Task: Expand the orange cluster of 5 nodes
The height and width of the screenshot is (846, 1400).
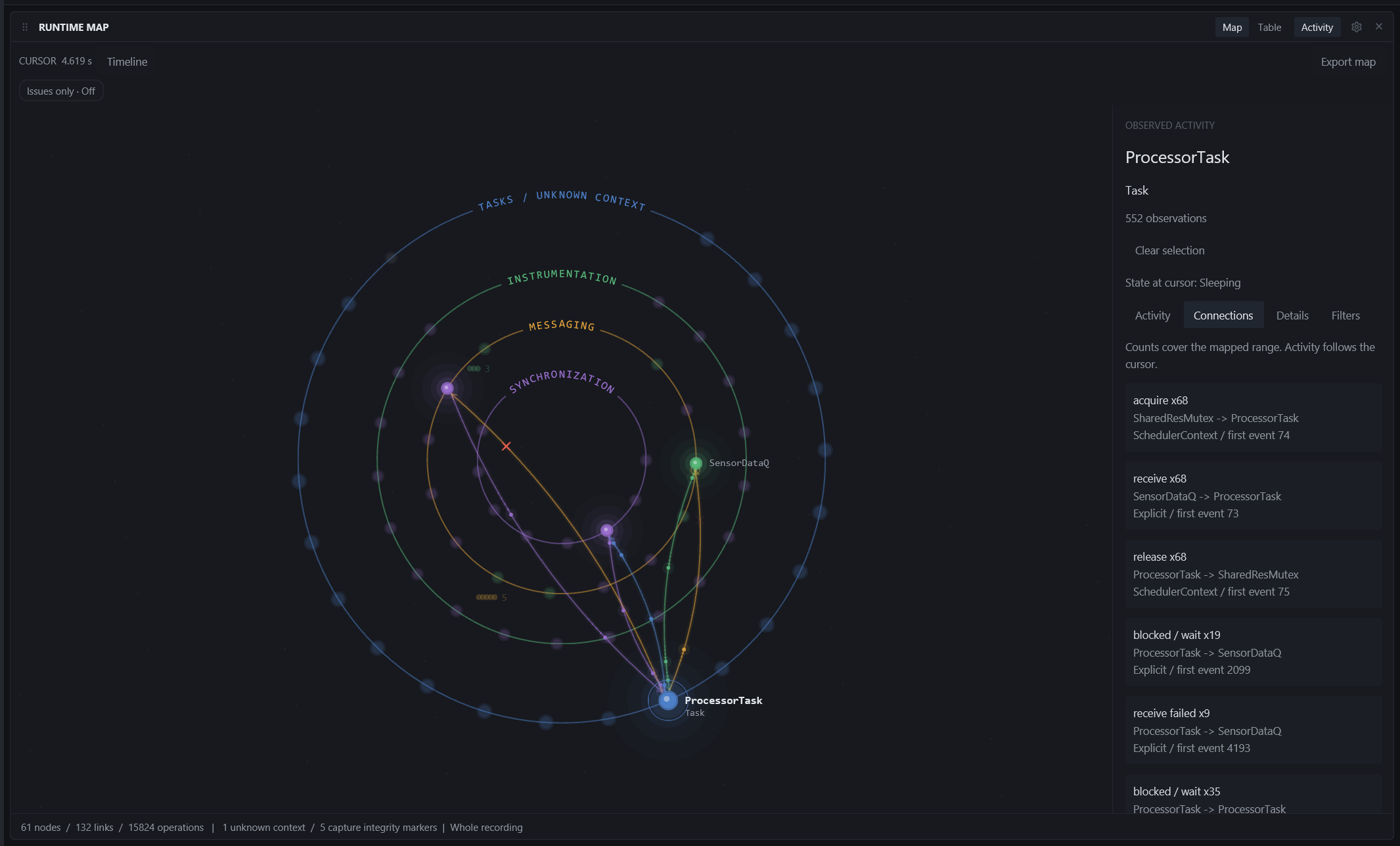Action: [491, 597]
